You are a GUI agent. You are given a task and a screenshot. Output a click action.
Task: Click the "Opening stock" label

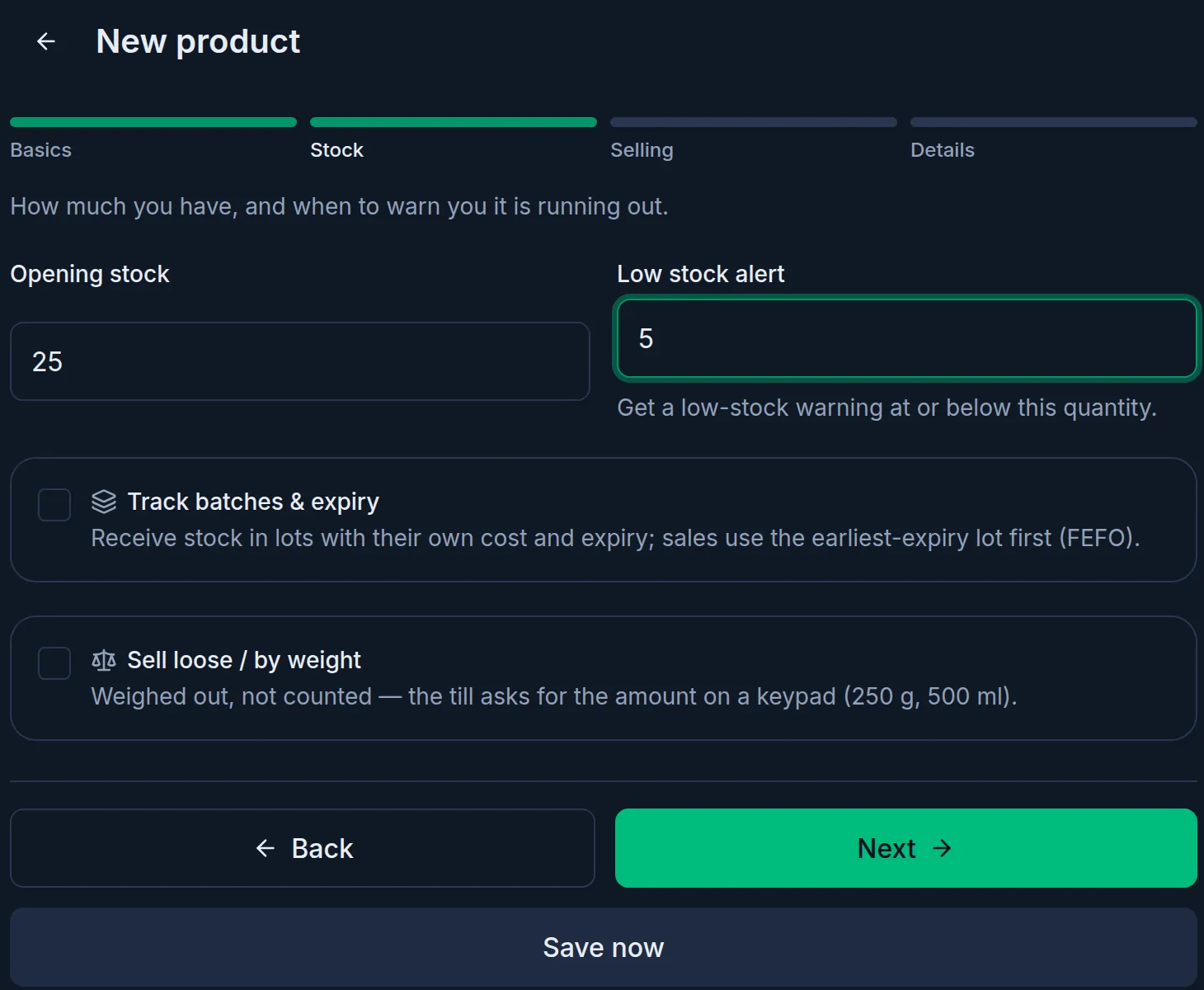(x=90, y=274)
